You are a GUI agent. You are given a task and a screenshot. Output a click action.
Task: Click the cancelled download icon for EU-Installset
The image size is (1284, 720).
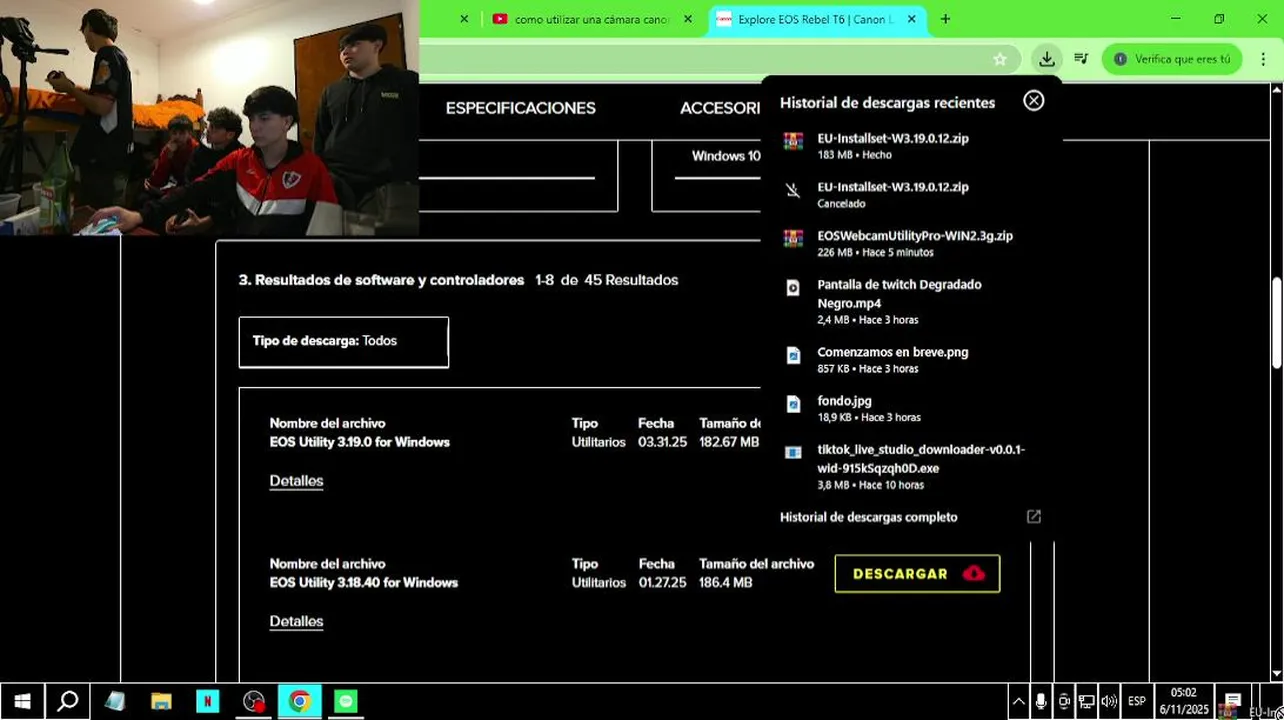[x=793, y=190]
